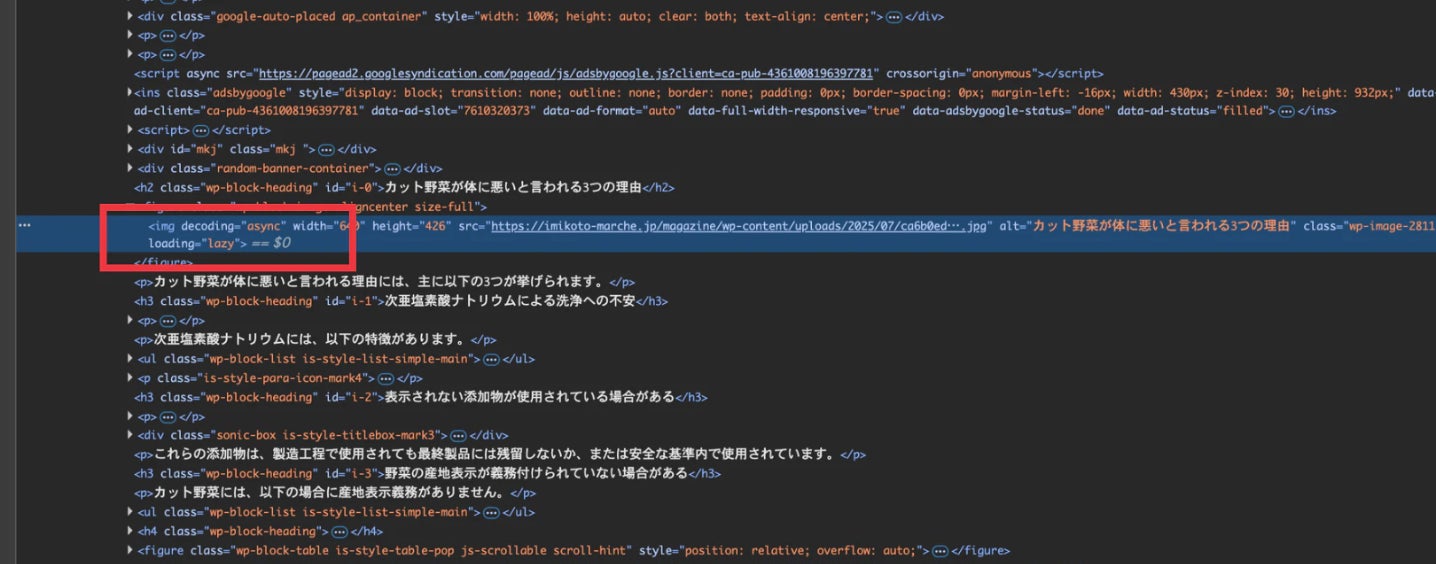The width and height of the screenshot is (1436, 564).
Task: Click the crossorigin="anonymous" attribute of the script
Action: click(961, 73)
